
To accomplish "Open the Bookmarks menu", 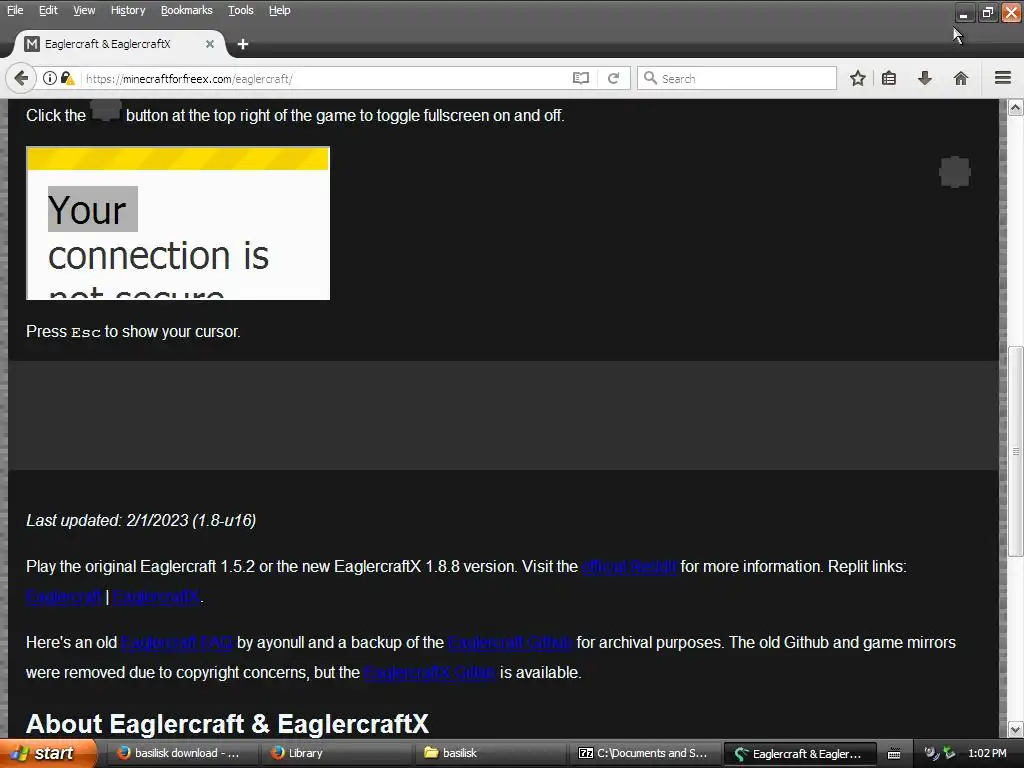I will [186, 10].
